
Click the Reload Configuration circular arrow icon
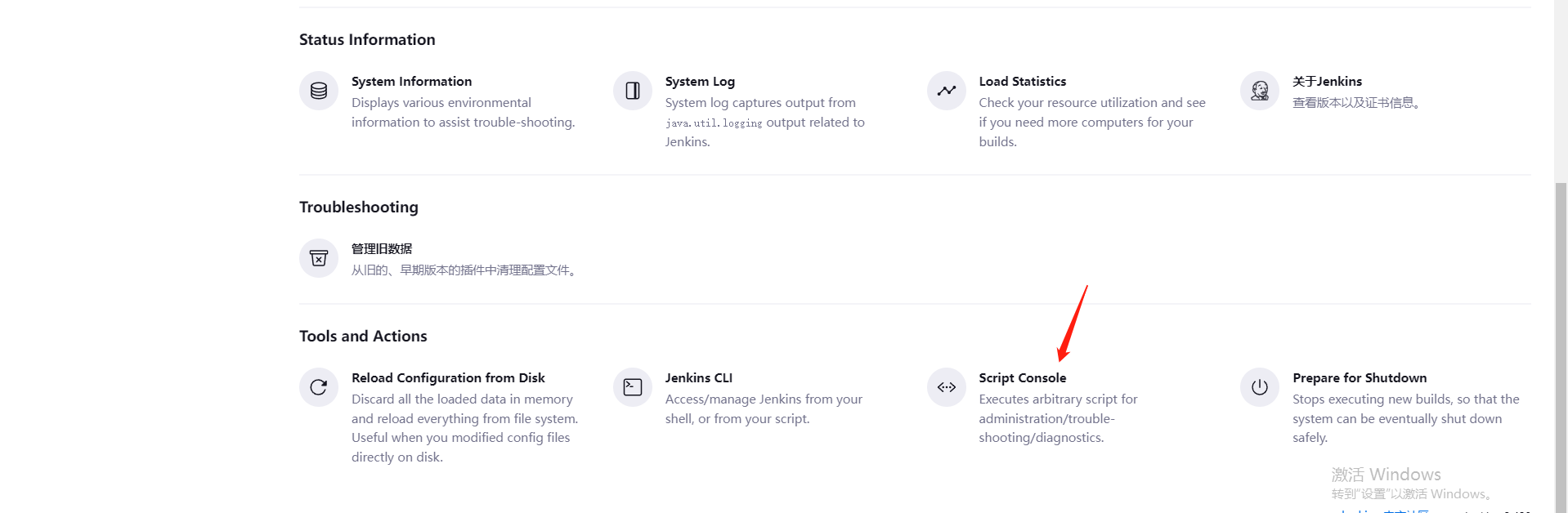[x=319, y=387]
